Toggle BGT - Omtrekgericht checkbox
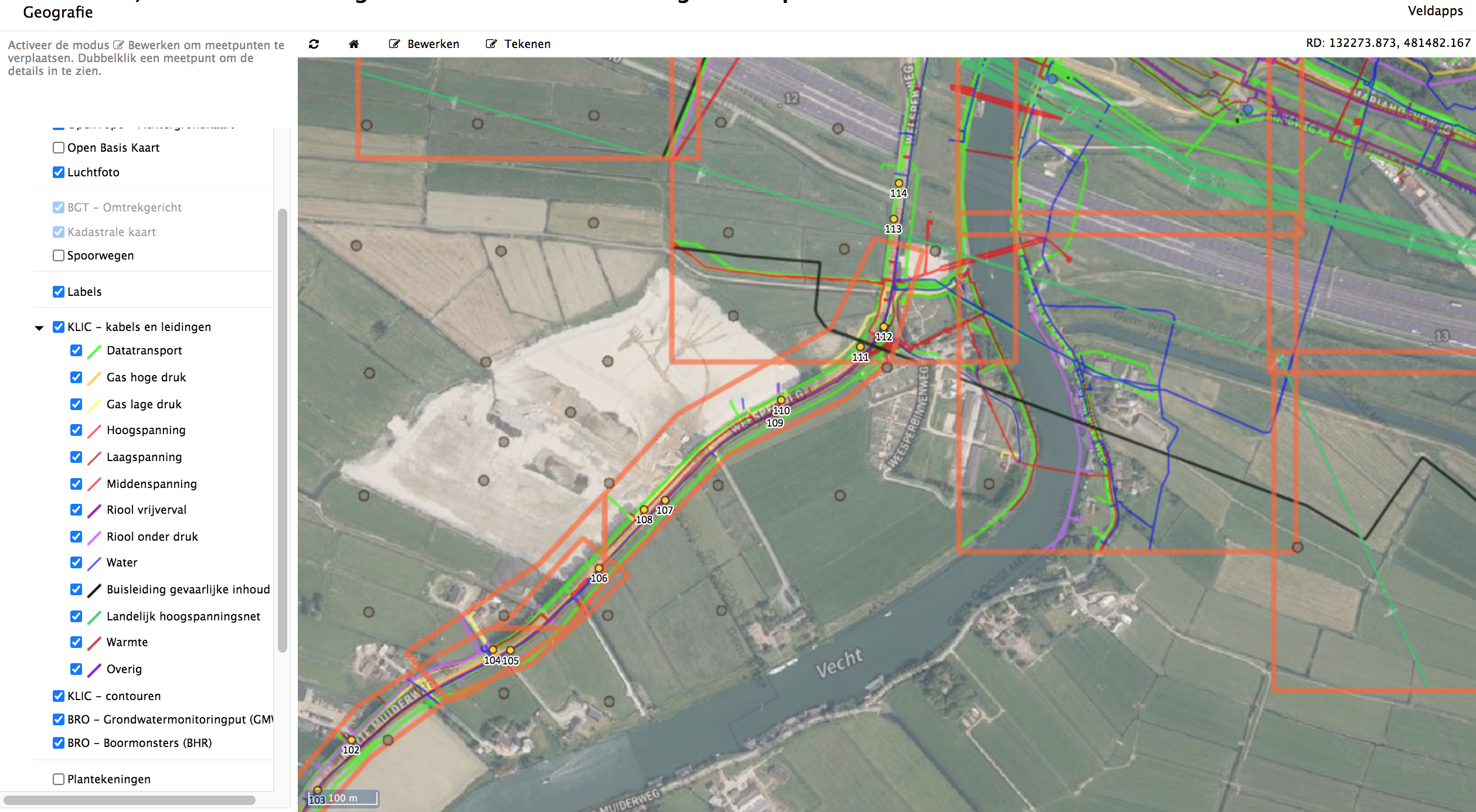This screenshot has width=1476, height=812. (59, 207)
